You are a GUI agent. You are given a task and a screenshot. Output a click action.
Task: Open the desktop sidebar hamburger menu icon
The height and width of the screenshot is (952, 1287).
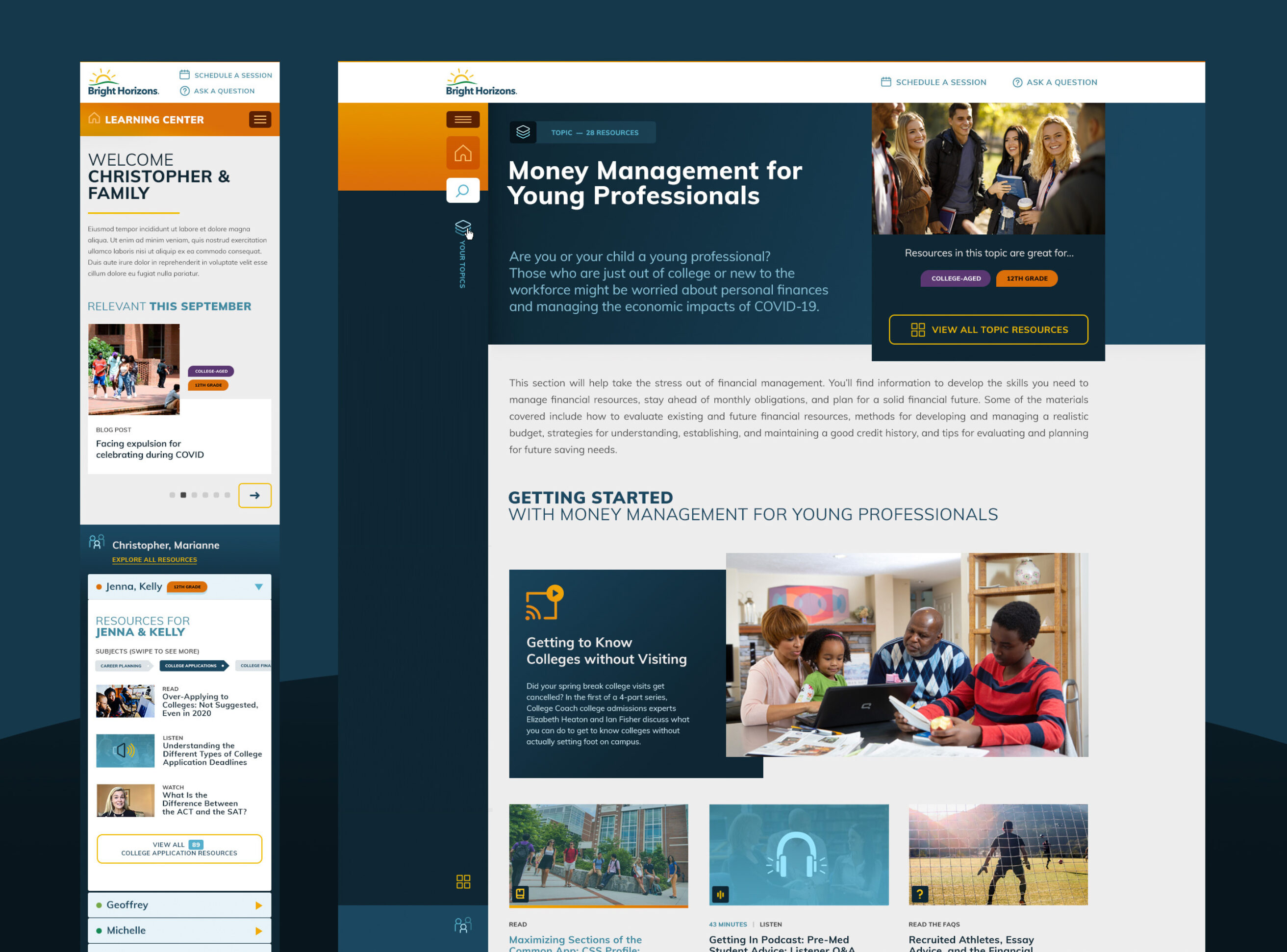coord(463,119)
